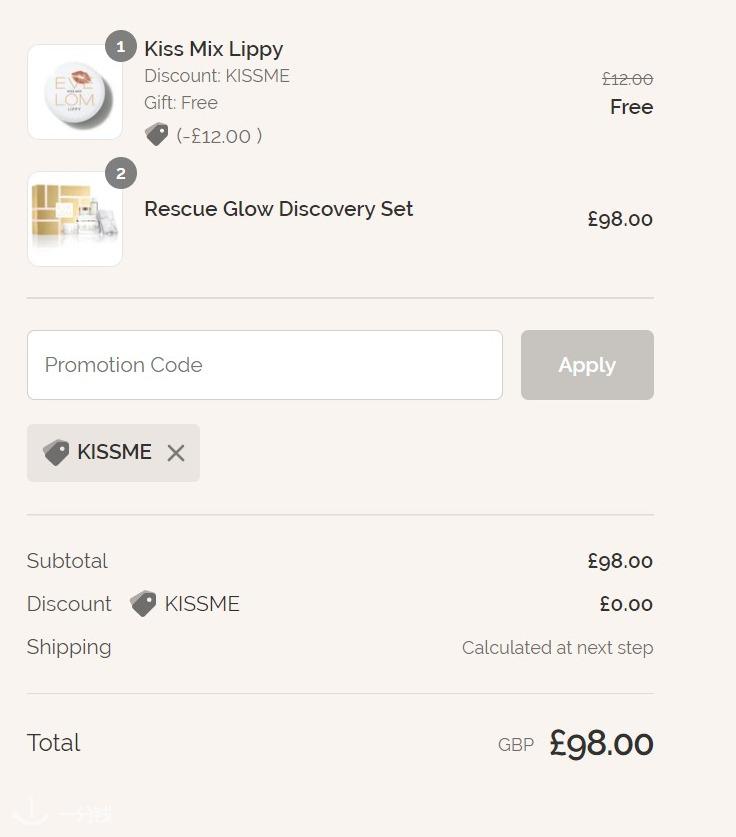
Task: Click quantity badge 1 on Kiss Mix Lippy
Action: 121,47
